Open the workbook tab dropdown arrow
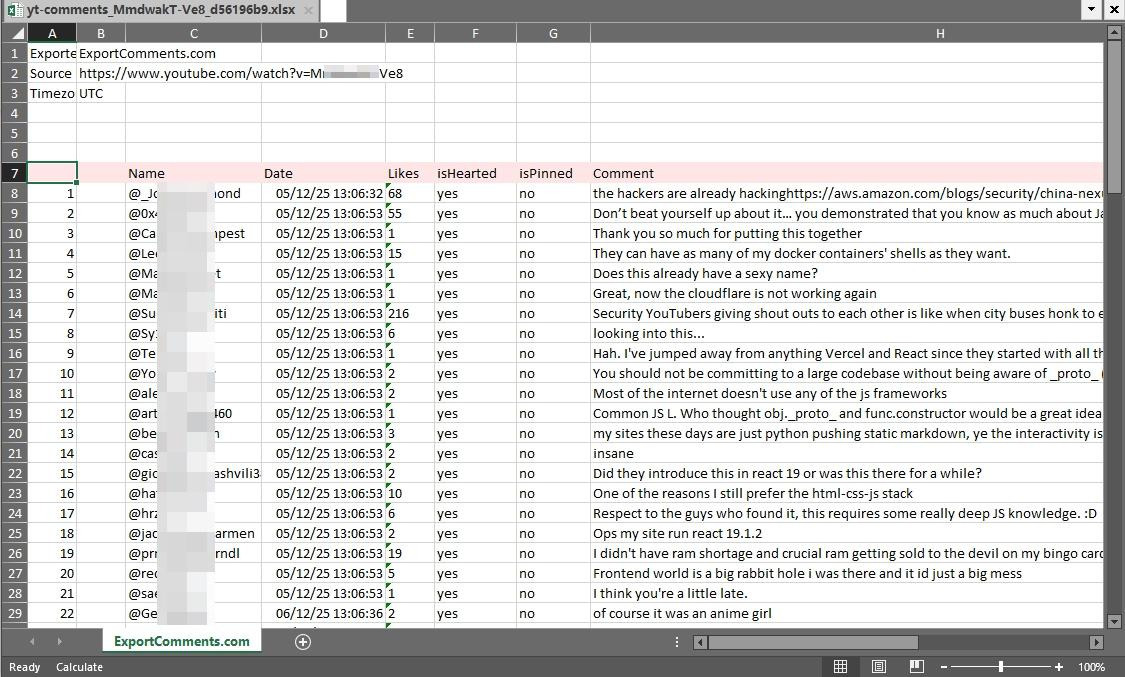This screenshot has width=1125, height=677. click(1092, 9)
